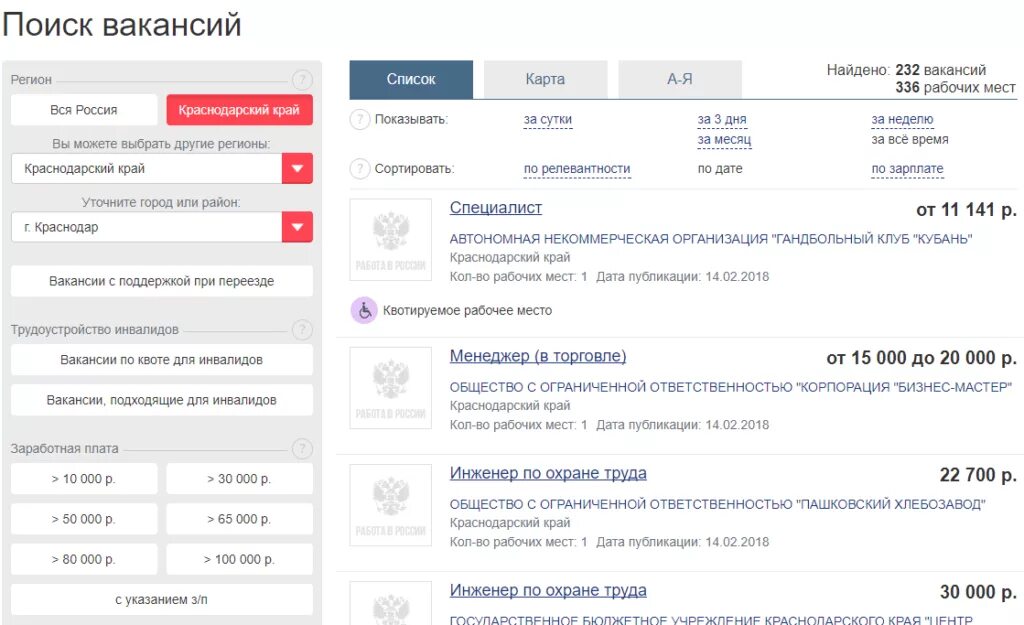Screen dimensions: 1024x625
Task: Toggle salary filter > 30 000 р.
Action: (239, 479)
